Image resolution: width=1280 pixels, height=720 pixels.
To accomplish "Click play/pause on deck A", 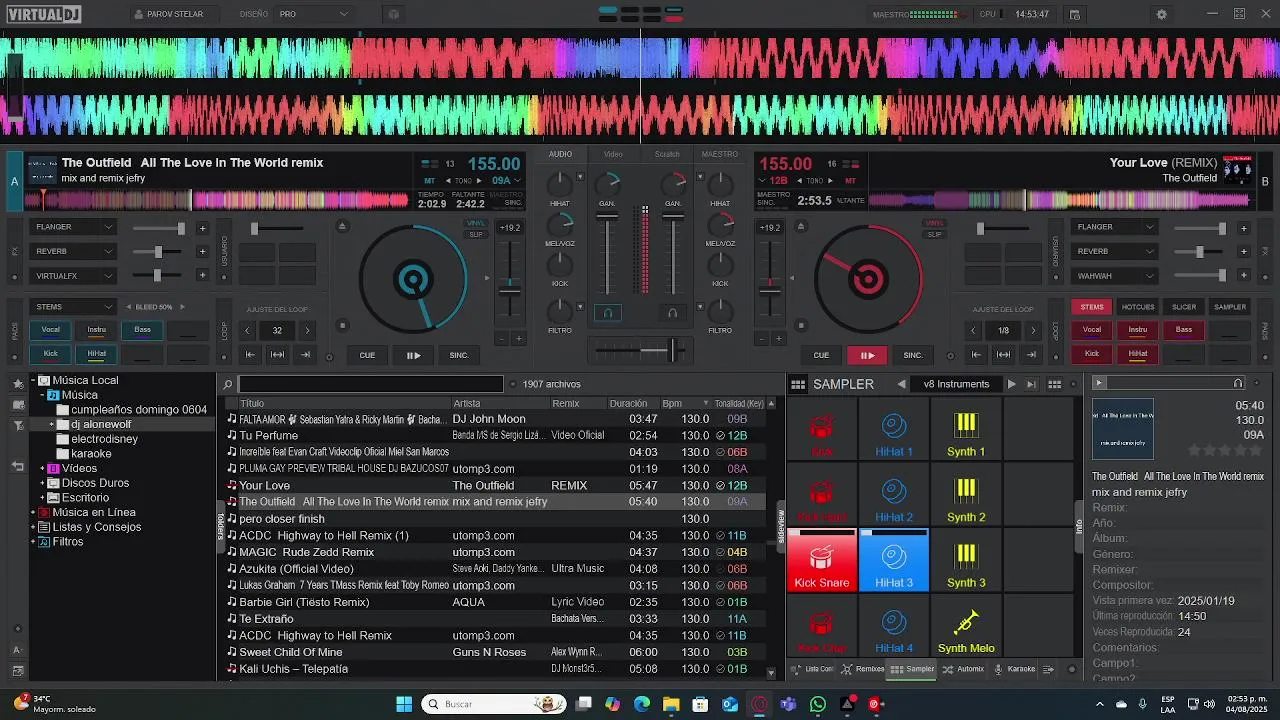I will coord(413,355).
